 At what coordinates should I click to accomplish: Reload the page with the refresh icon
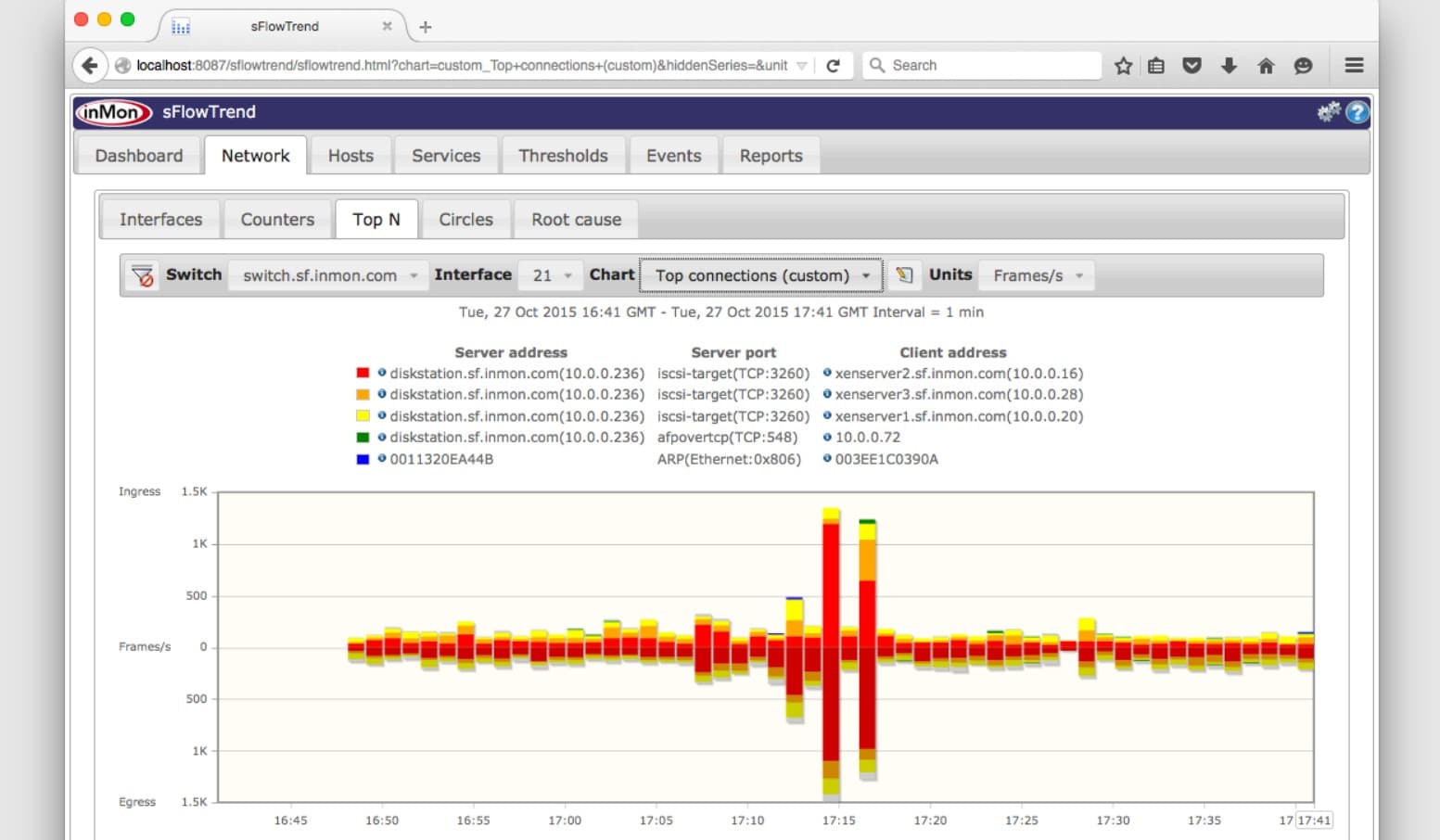click(833, 66)
